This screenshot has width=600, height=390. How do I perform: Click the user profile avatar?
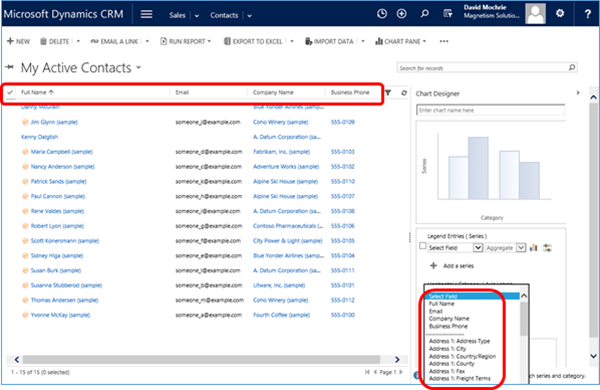coord(535,14)
